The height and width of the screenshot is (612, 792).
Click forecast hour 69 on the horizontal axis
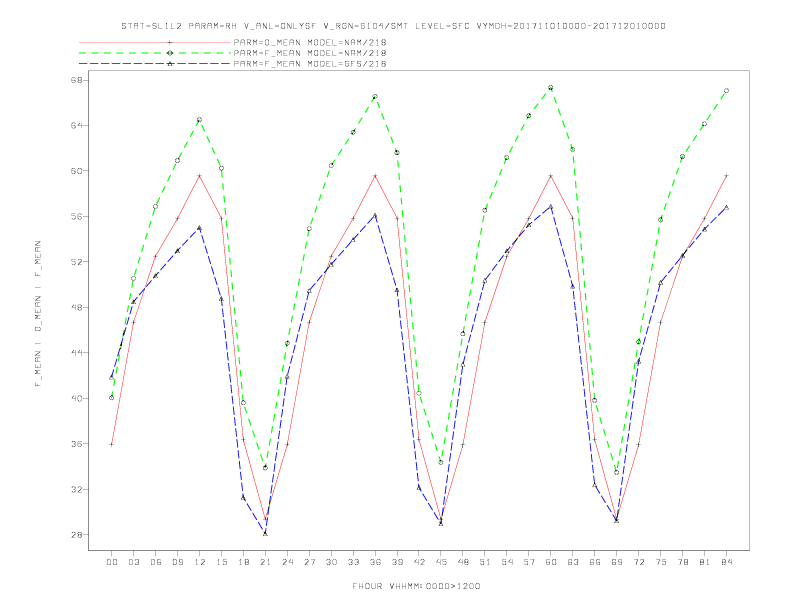click(x=617, y=562)
